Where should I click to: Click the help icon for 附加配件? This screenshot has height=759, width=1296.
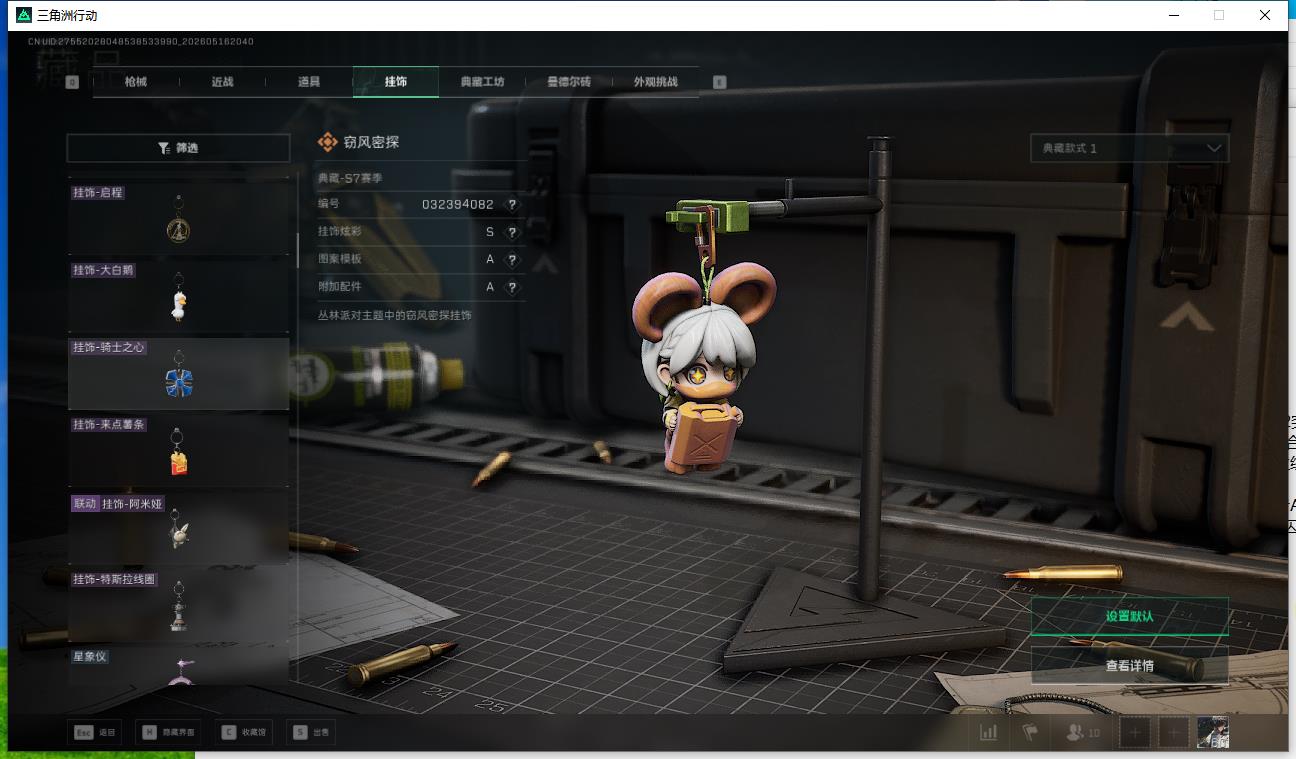pos(512,287)
